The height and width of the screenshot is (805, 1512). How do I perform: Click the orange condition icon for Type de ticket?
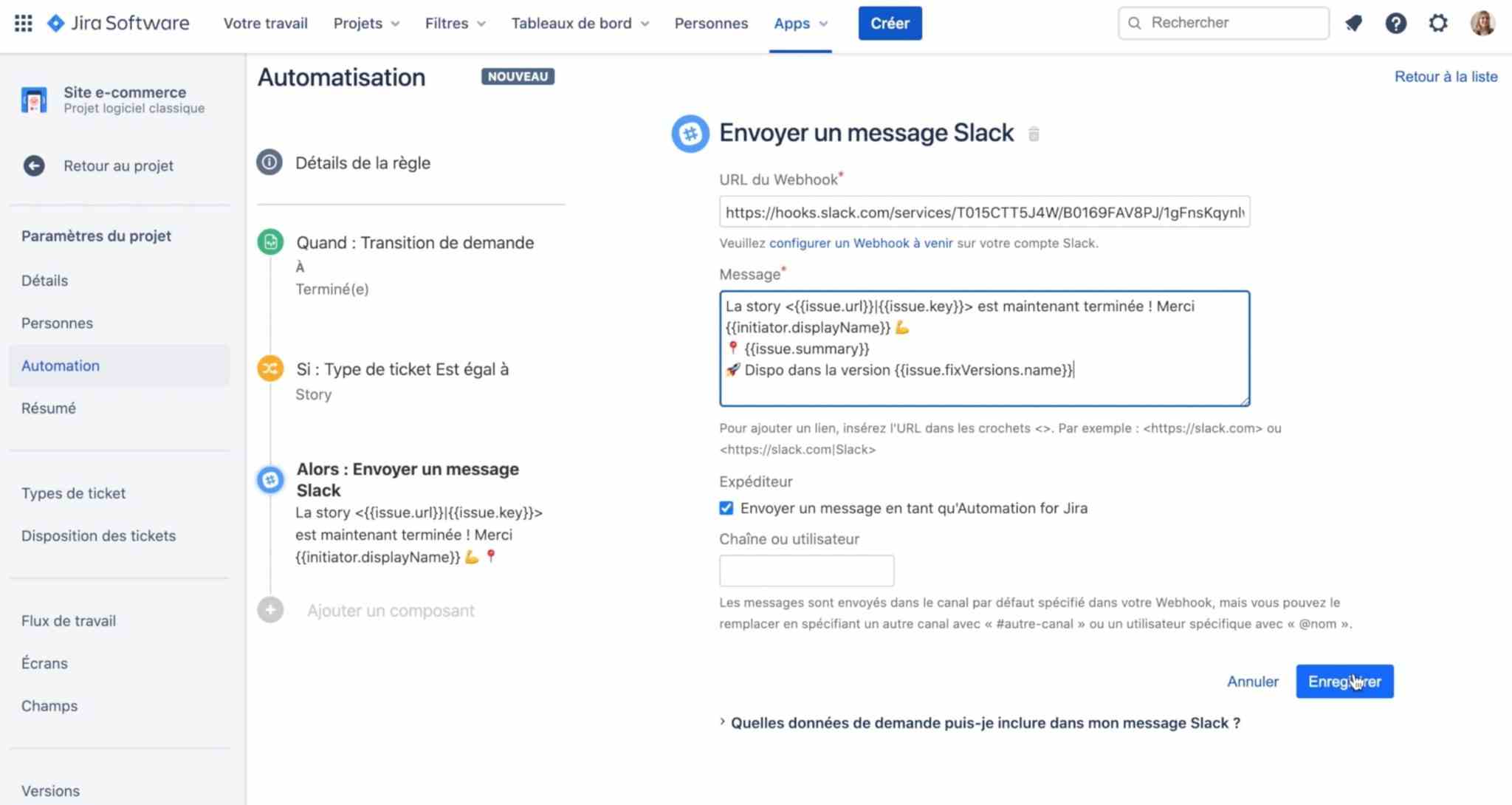(x=270, y=368)
